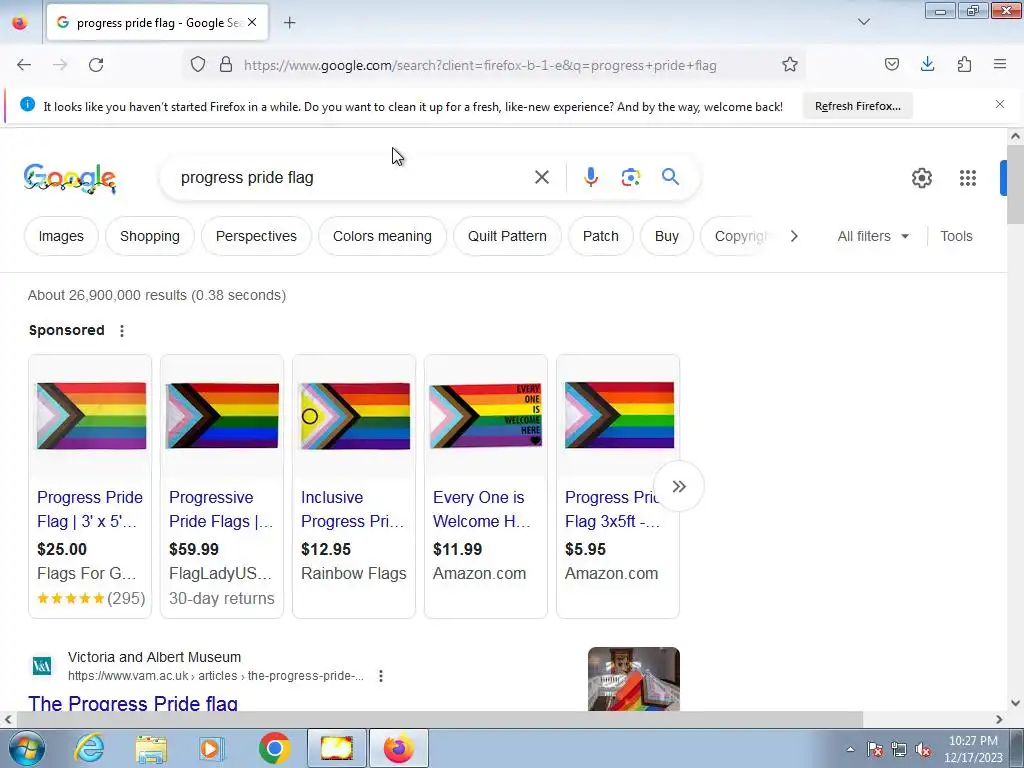The width and height of the screenshot is (1024, 768).
Task: Show more filter chips arrow
Action: (794, 236)
